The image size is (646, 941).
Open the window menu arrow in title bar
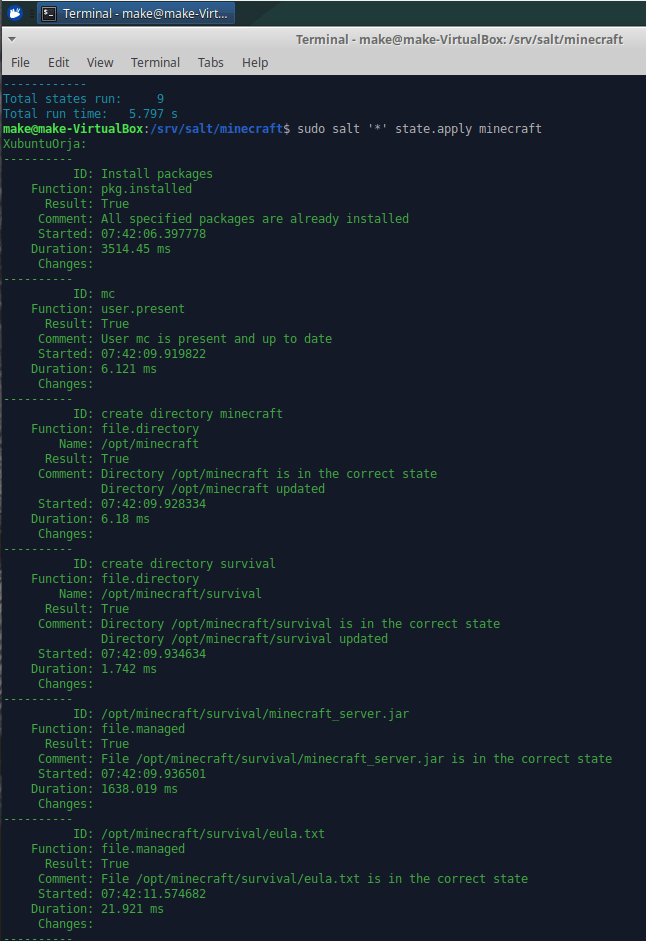point(11,39)
